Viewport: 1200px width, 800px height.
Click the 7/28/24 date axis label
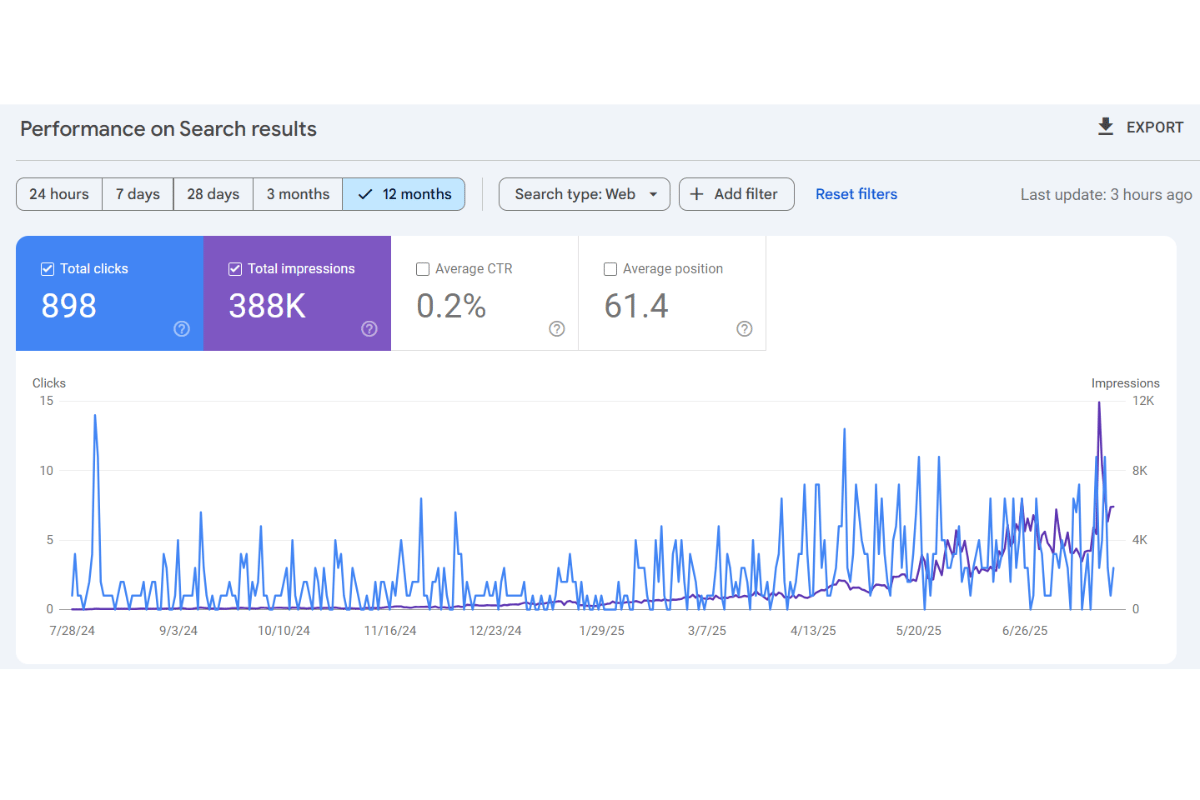71,631
